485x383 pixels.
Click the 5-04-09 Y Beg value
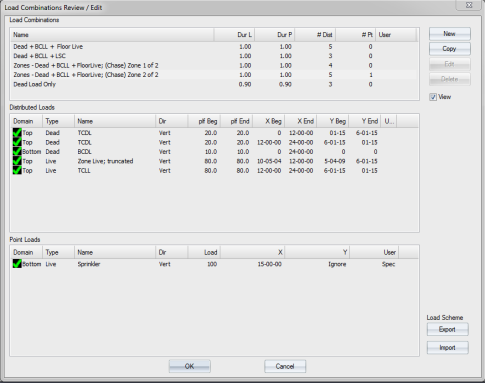(x=335, y=161)
